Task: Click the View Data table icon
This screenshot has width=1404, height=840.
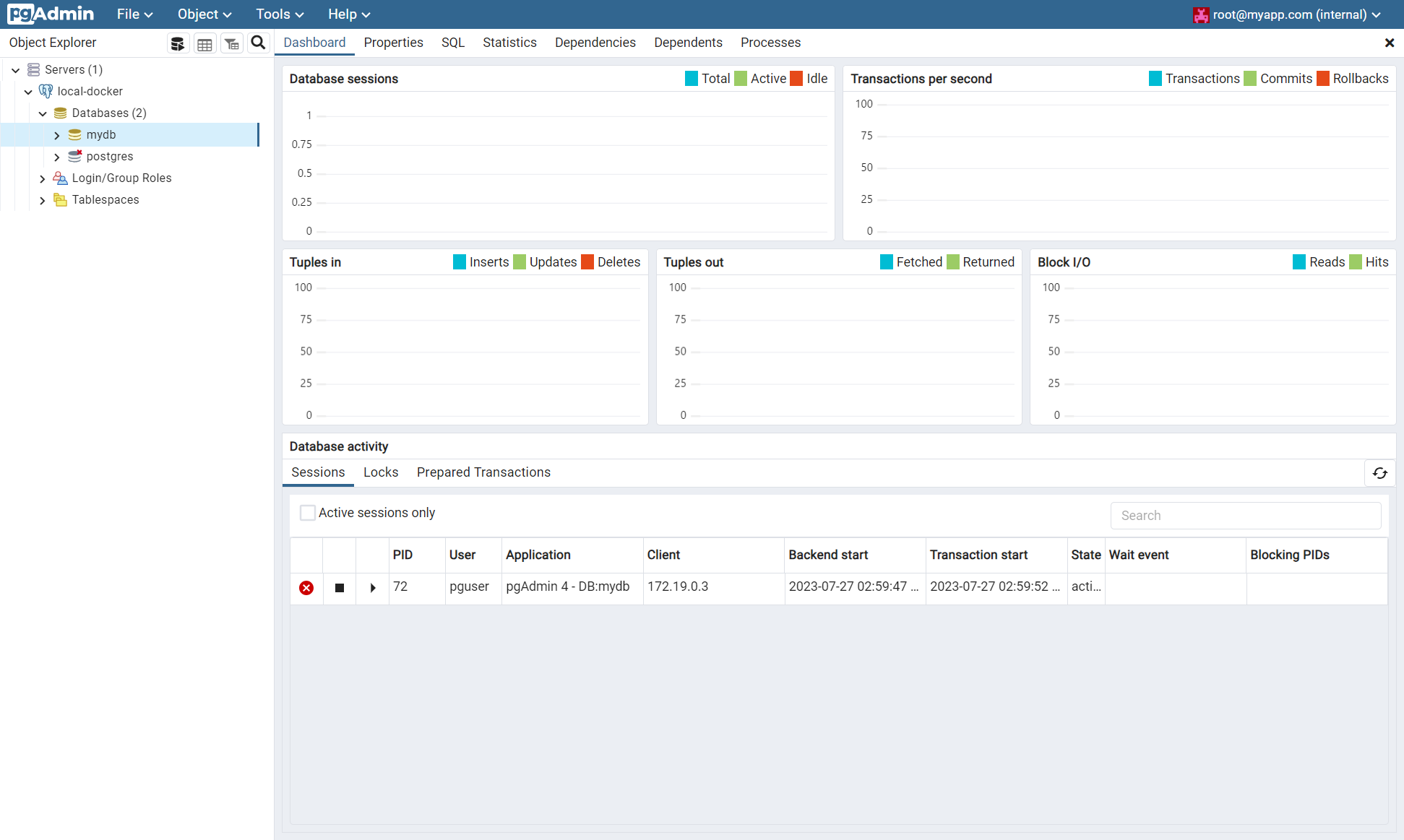Action: [204, 43]
